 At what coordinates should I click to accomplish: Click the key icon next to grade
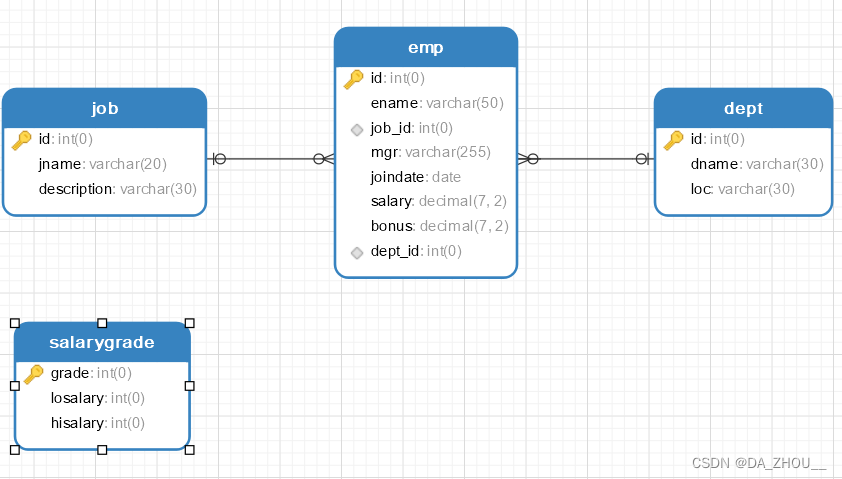[x=34, y=374]
